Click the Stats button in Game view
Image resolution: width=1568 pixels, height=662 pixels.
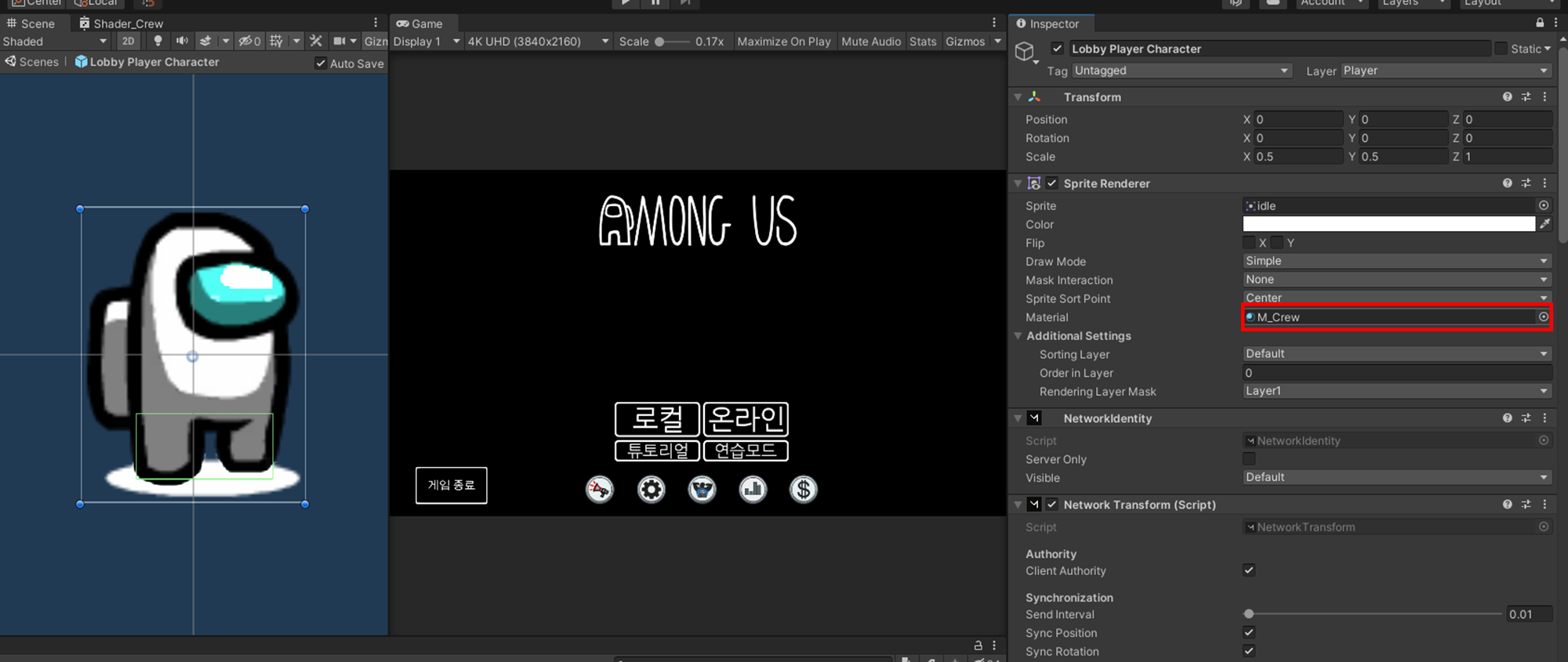923,41
